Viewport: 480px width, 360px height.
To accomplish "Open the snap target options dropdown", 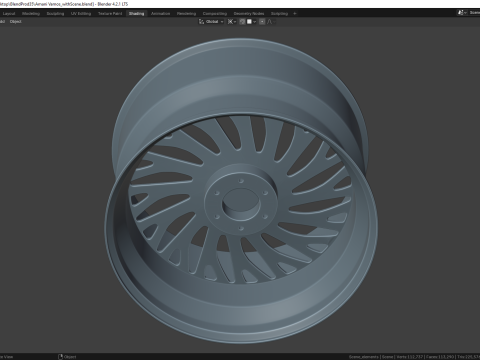I will click(x=251, y=21).
